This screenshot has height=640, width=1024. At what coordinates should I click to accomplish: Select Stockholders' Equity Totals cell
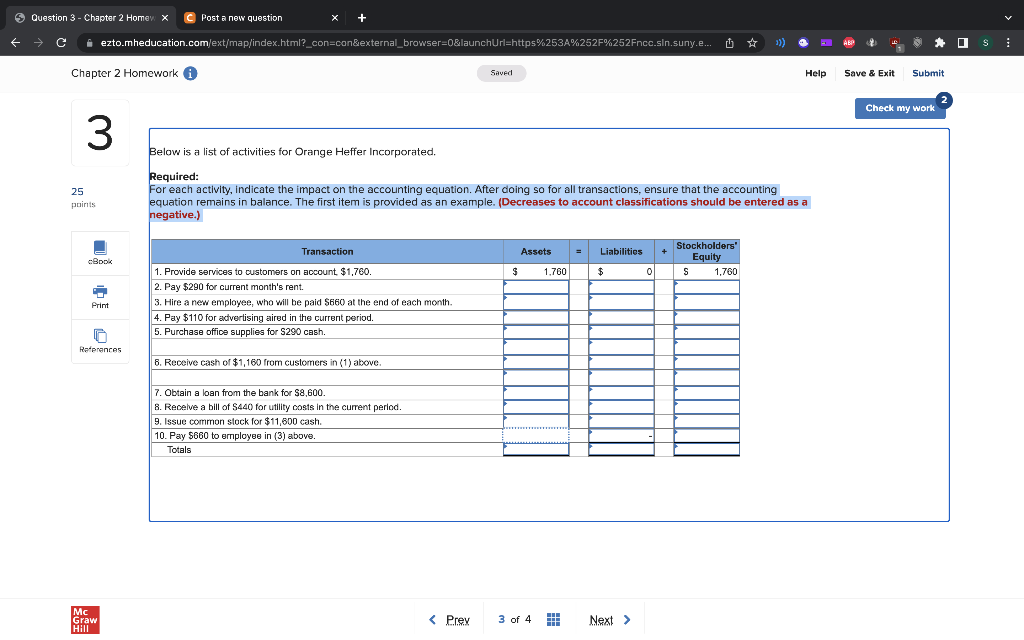(x=707, y=449)
